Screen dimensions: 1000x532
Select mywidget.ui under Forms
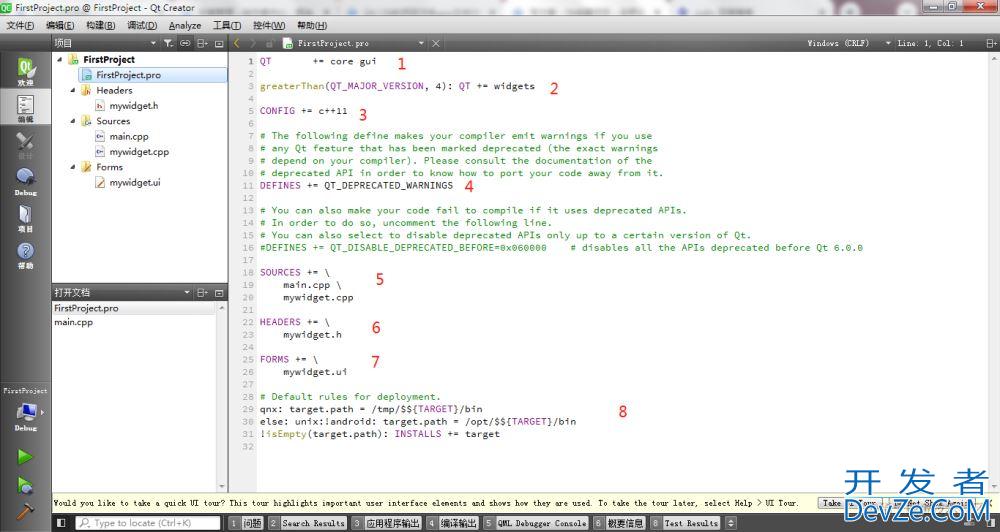(135, 182)
